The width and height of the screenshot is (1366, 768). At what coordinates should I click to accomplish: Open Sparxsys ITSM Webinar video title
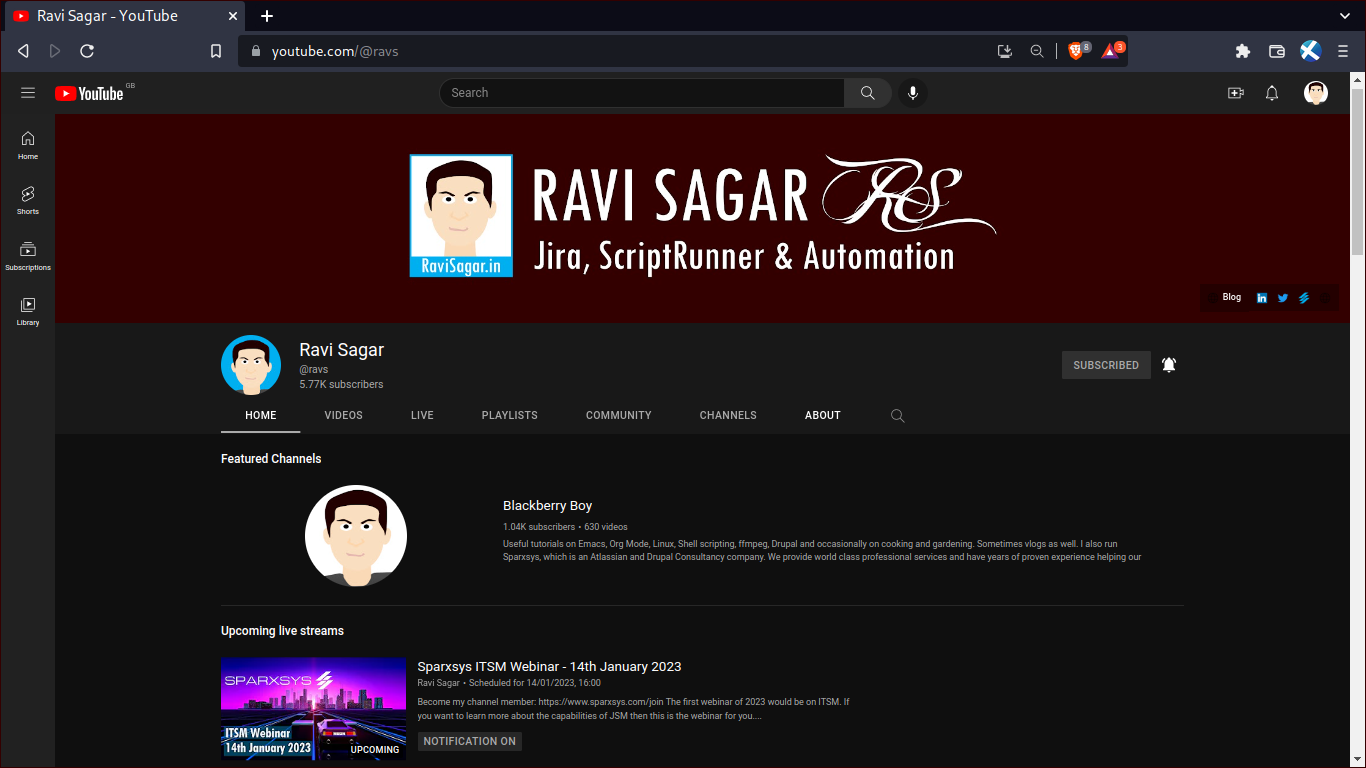[549, 667]
